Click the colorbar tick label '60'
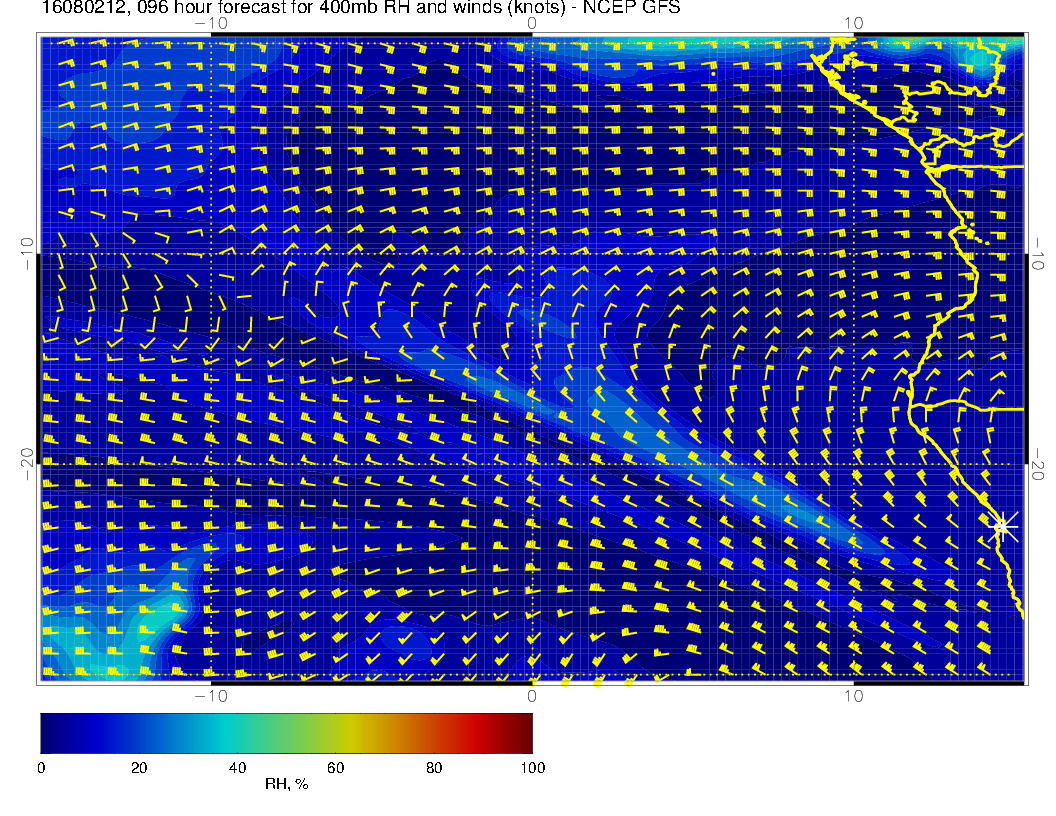1056x816 pixels. 335,768
